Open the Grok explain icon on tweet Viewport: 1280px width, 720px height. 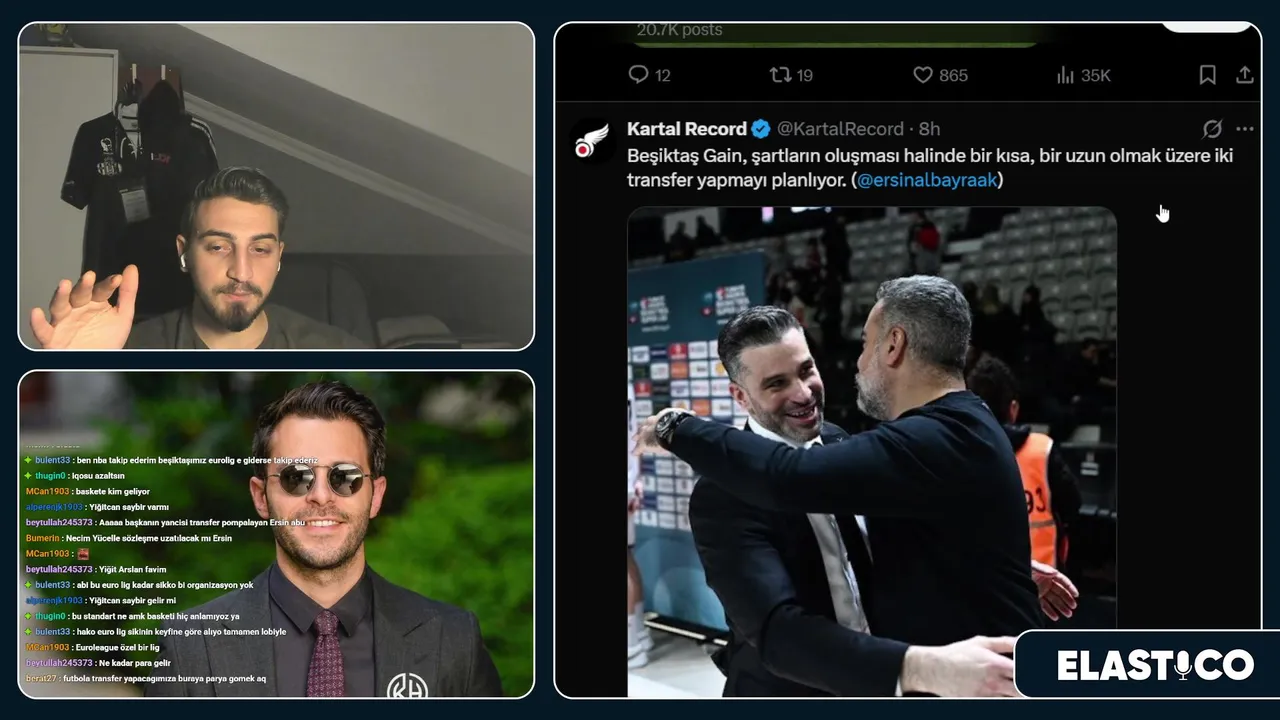(1212, 129)
